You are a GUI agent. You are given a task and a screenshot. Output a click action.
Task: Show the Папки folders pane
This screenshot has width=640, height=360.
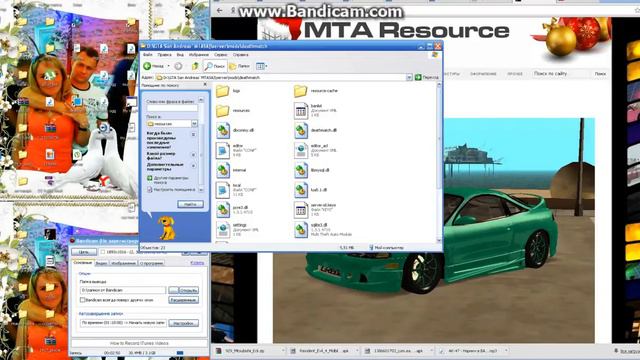click(240, 66)
